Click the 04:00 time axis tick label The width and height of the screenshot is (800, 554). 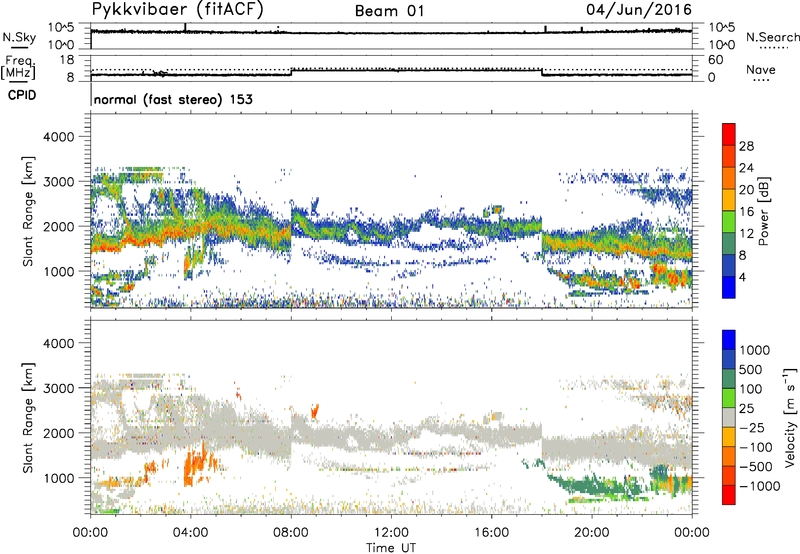click(191, 533)
